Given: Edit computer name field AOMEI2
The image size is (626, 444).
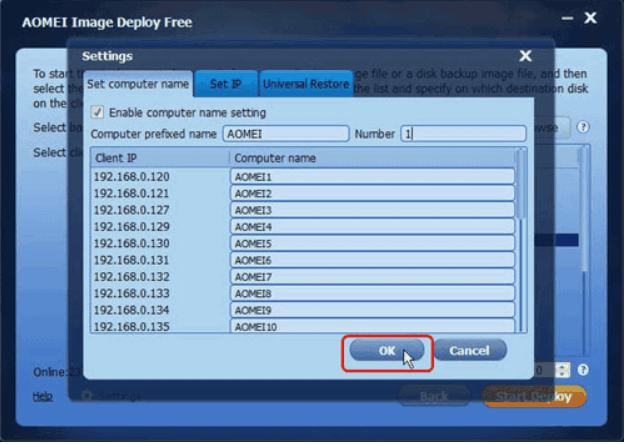Looking at the screenshot, I should (372, 193).
